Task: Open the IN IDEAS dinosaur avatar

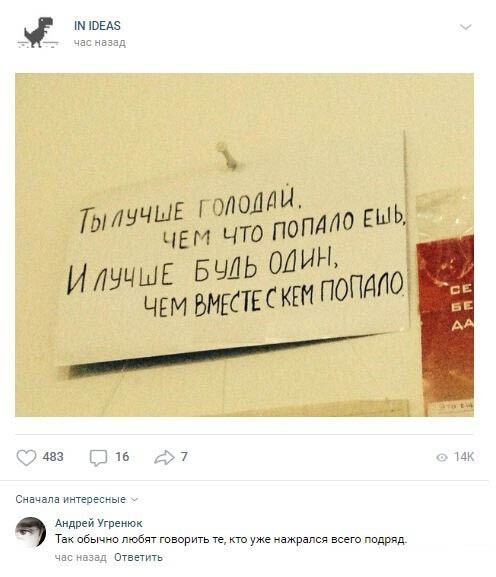Action: (38, 32)
